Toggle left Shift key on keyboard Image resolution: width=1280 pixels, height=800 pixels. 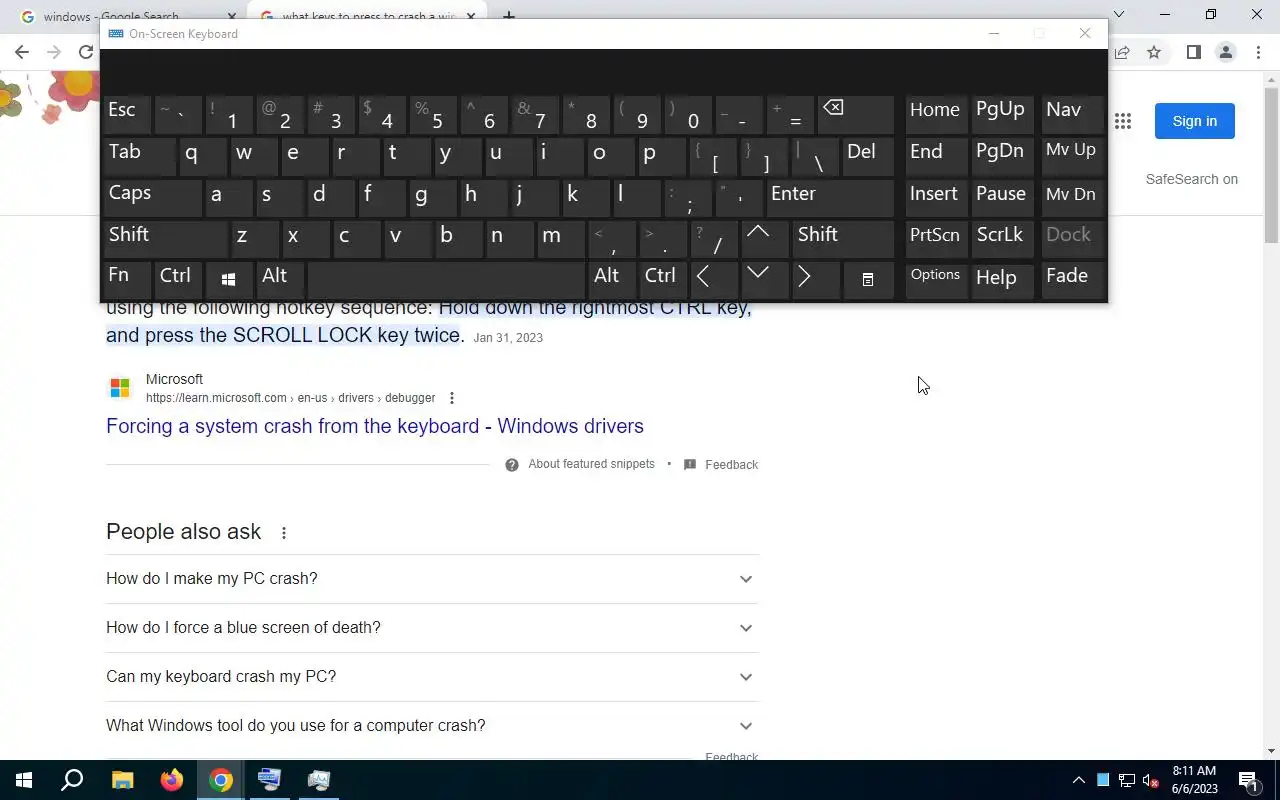[x=165, y=238]
